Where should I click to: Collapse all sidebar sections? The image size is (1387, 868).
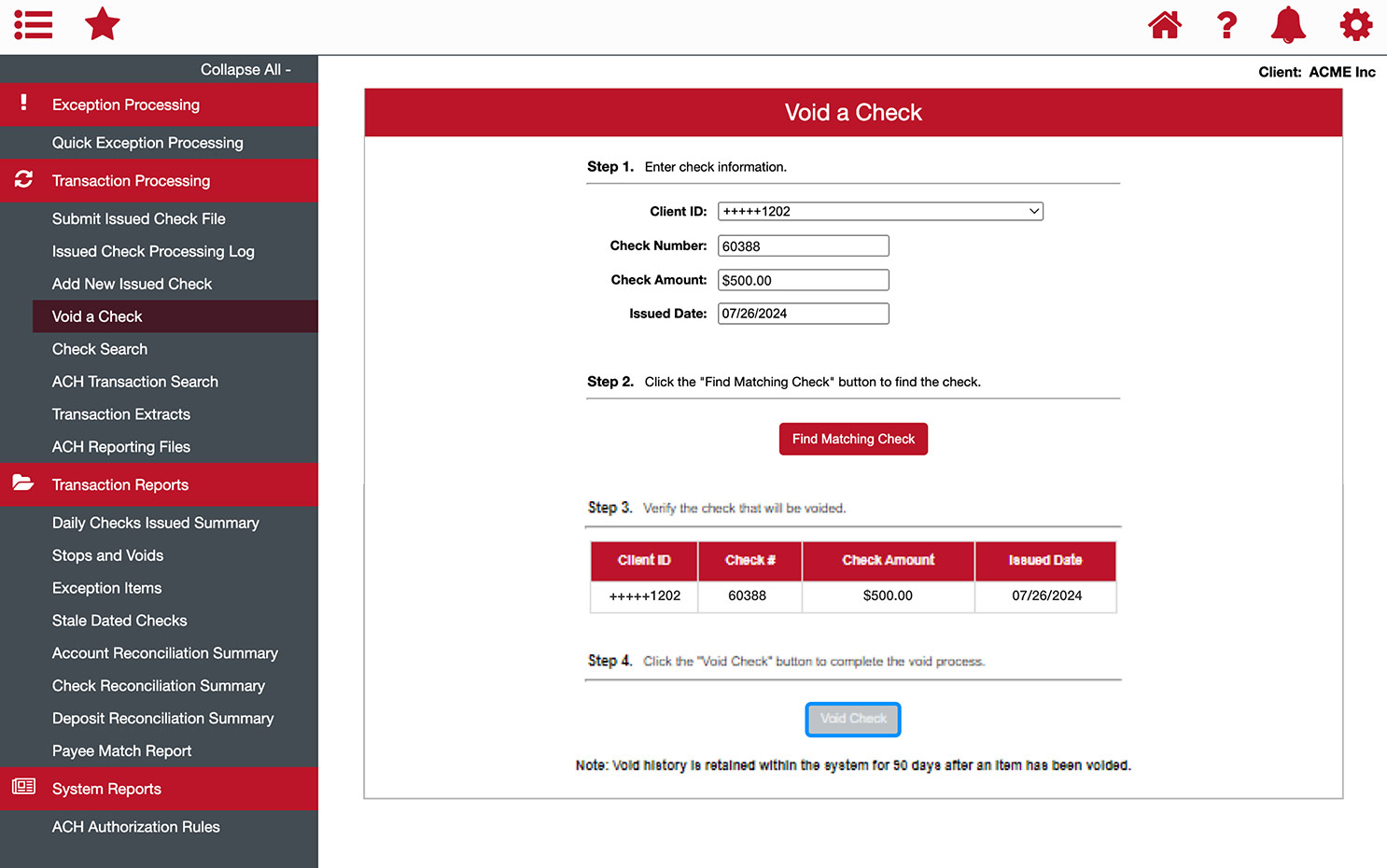click(245, 70)
